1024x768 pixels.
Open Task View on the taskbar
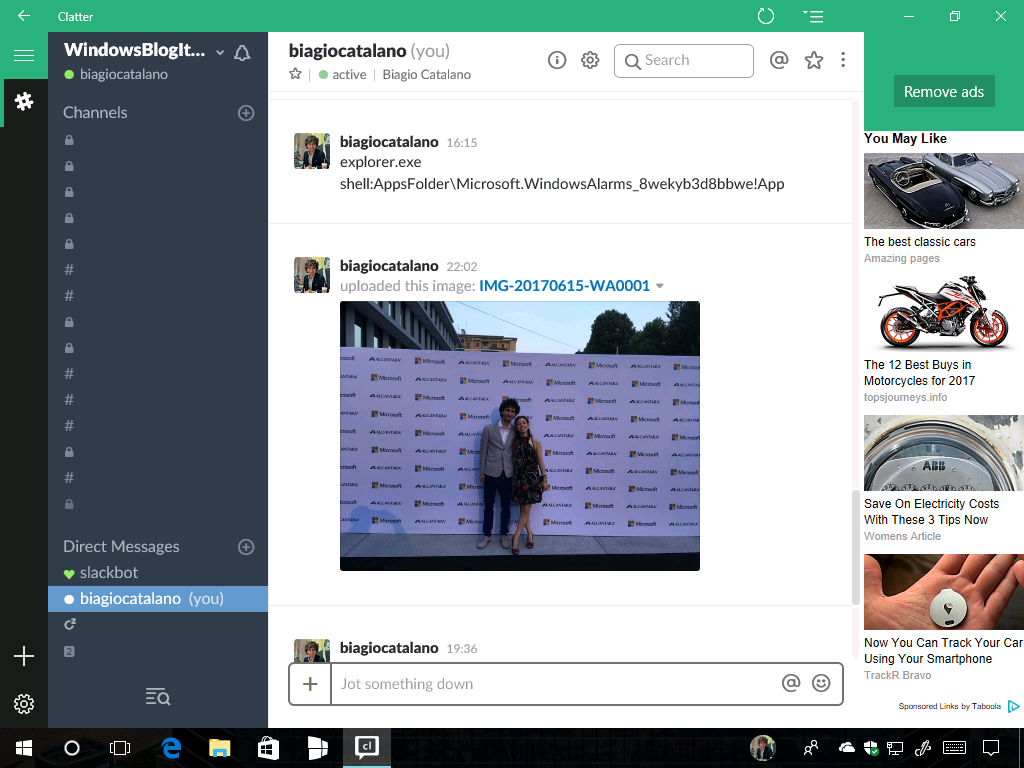tap(120, 748)
